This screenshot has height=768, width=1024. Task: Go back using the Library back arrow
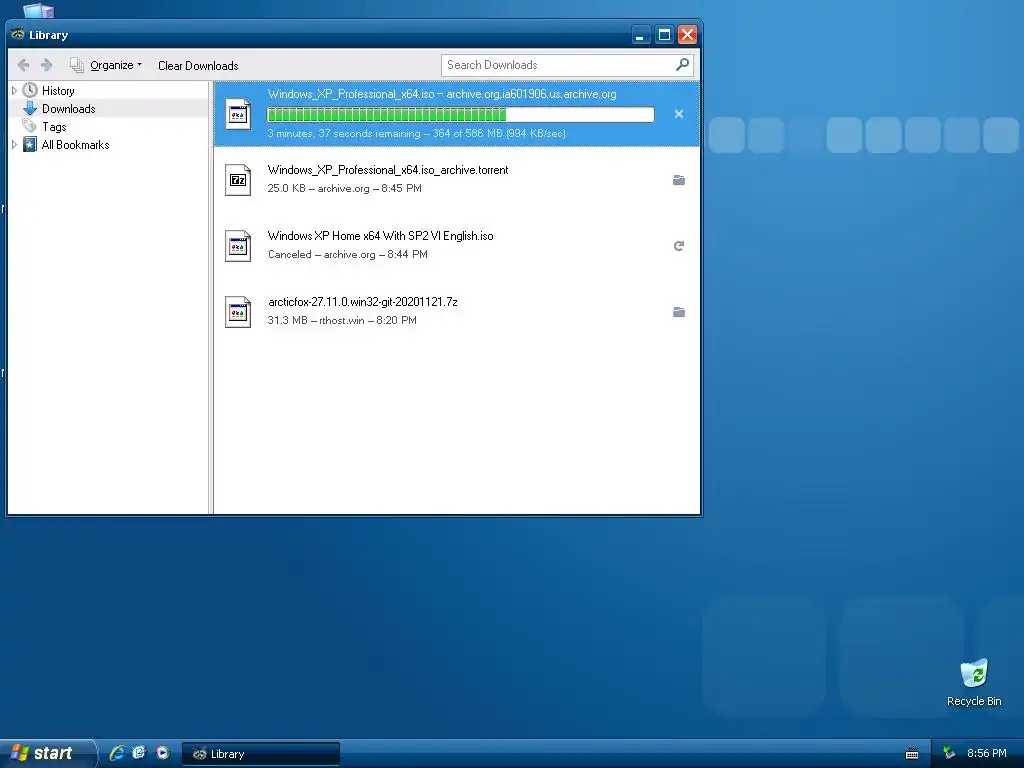[24, 65]
